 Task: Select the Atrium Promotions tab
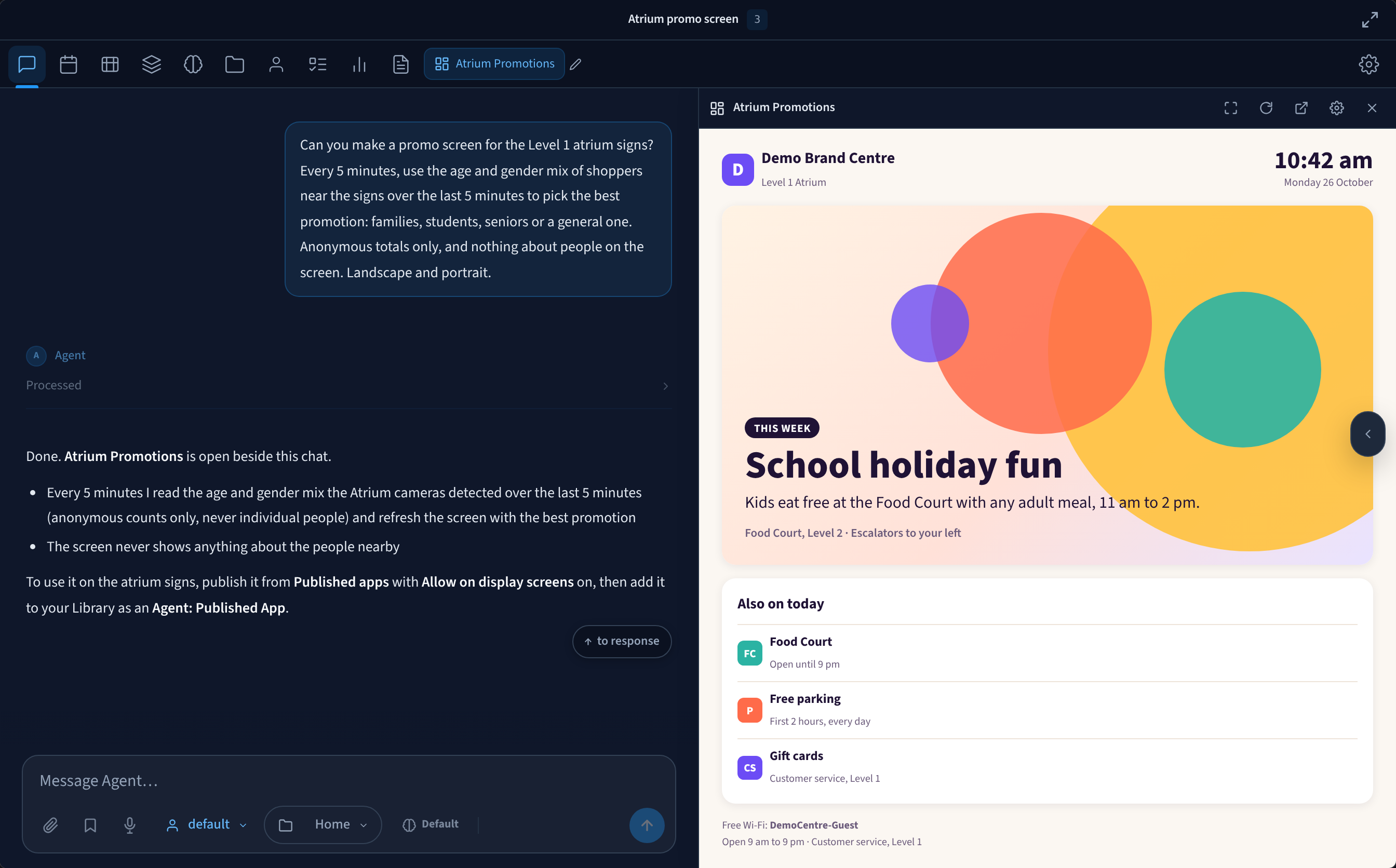494,64
